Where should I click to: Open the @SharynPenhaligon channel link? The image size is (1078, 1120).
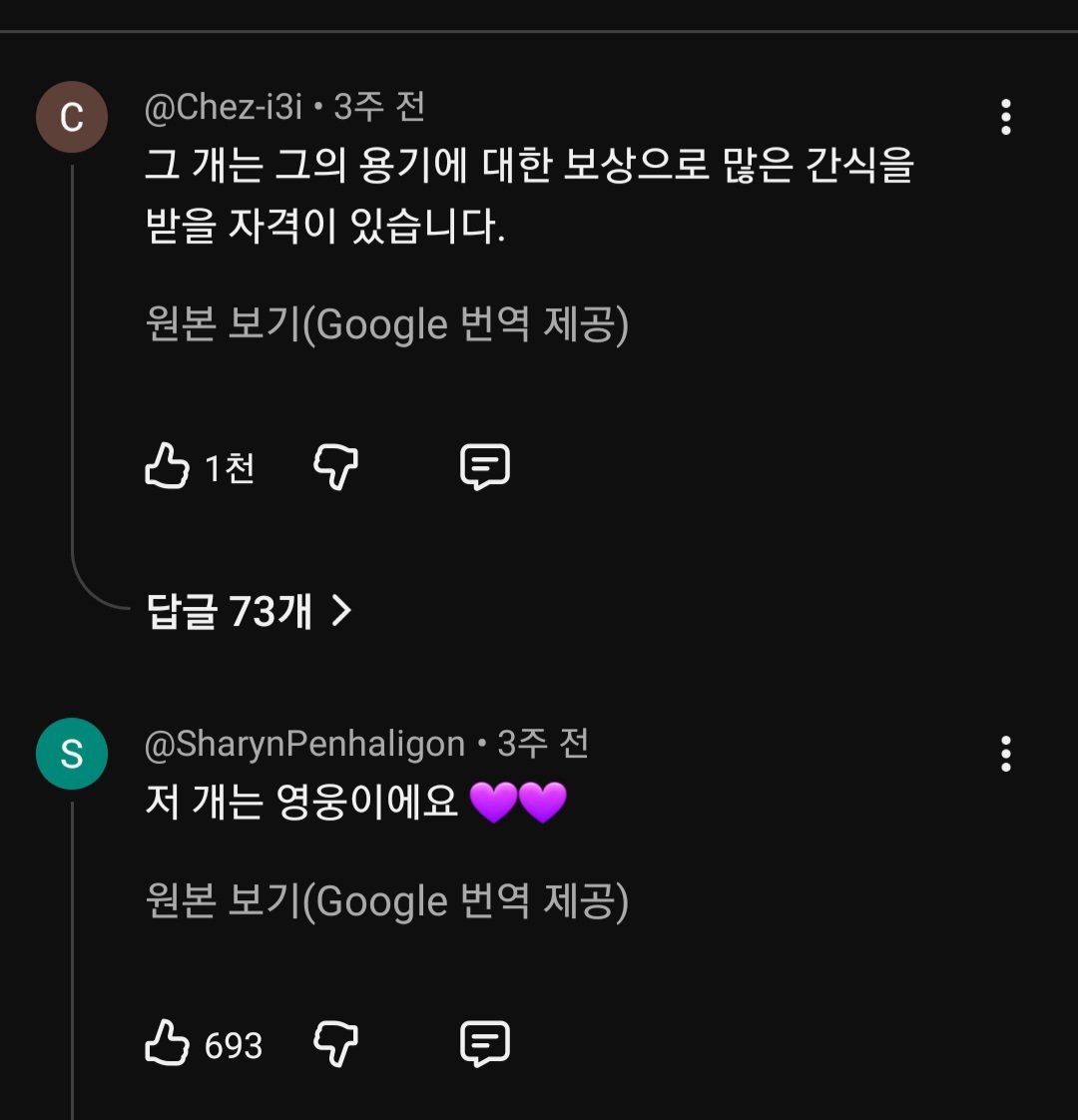[304, 745]
